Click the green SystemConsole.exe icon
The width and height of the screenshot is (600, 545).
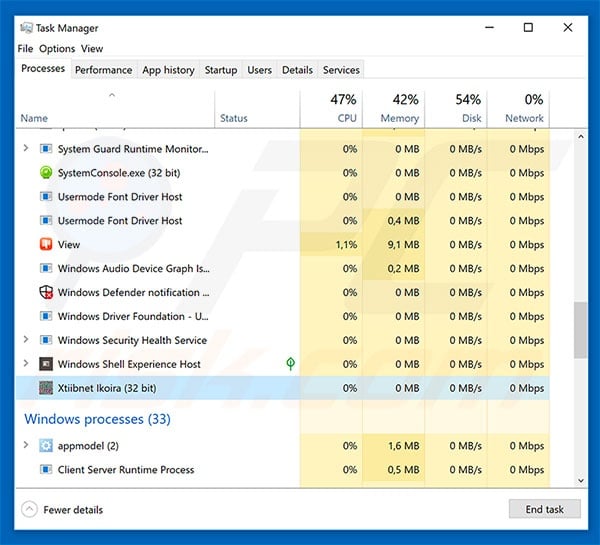46,173
